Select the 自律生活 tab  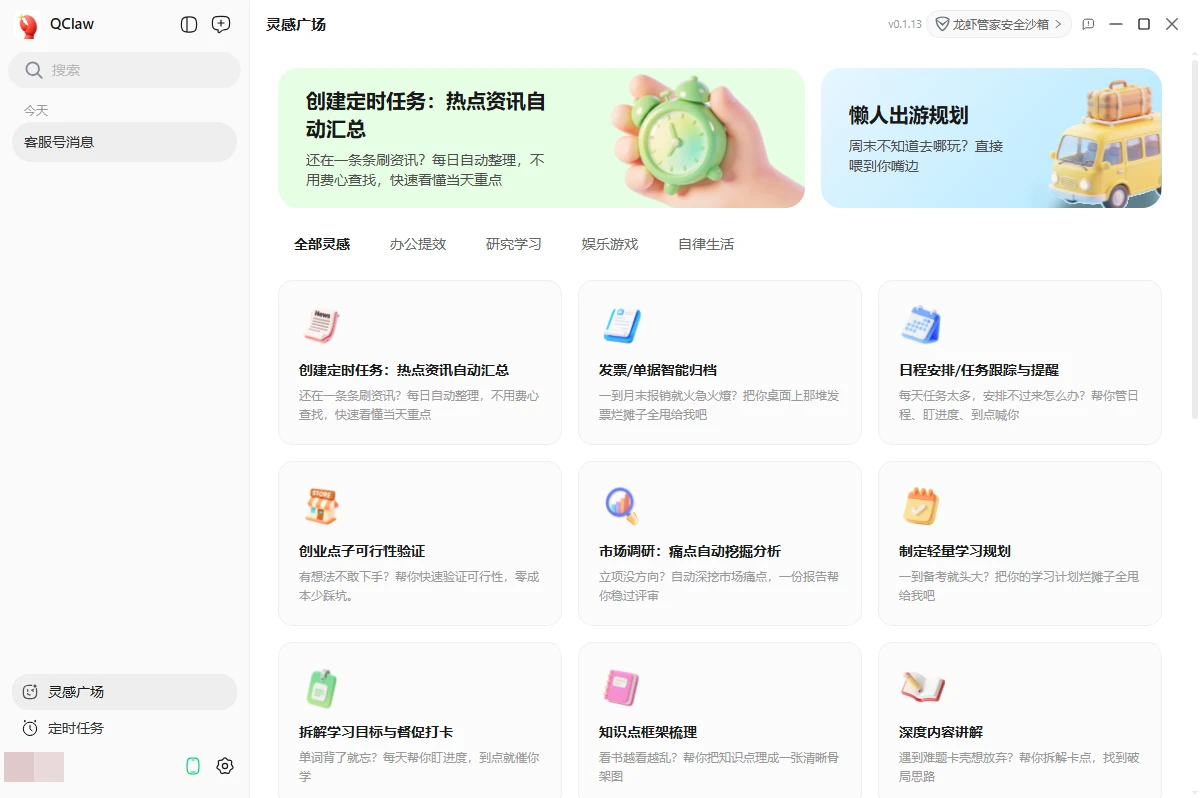[x=704, y=243]
